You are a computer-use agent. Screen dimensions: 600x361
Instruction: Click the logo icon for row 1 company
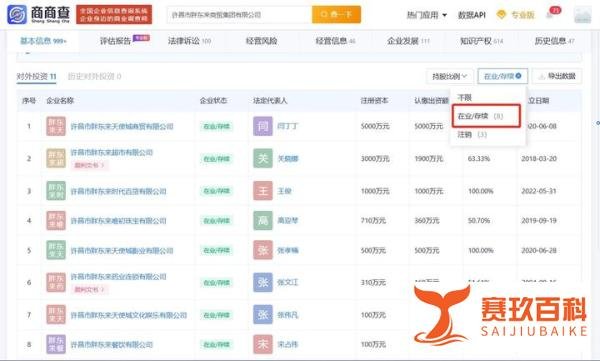[x=56, y=126]
